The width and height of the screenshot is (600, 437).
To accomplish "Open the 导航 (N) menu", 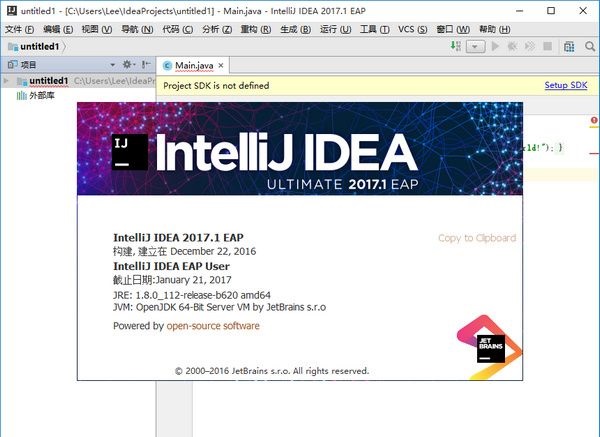I will point(137,29).
